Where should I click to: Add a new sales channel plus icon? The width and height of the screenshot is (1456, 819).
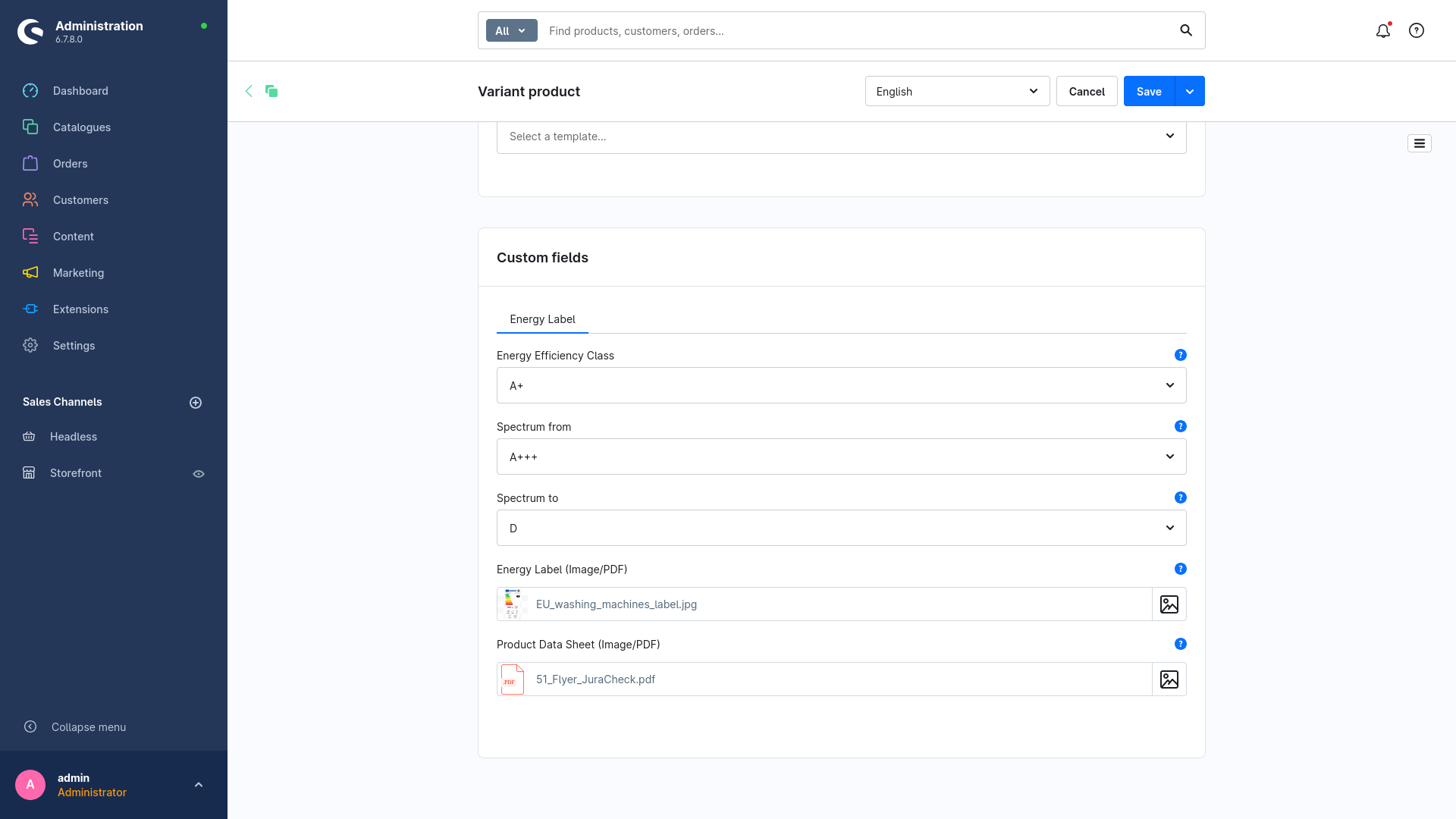point(196,403)
